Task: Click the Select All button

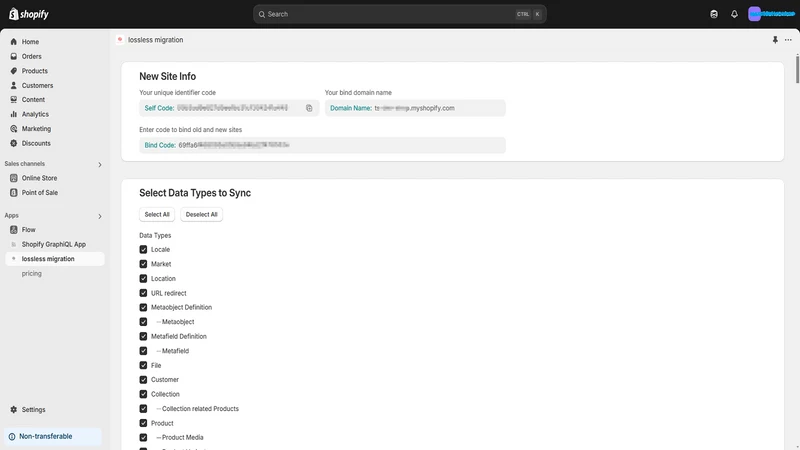Action: [x=157, y=214]
